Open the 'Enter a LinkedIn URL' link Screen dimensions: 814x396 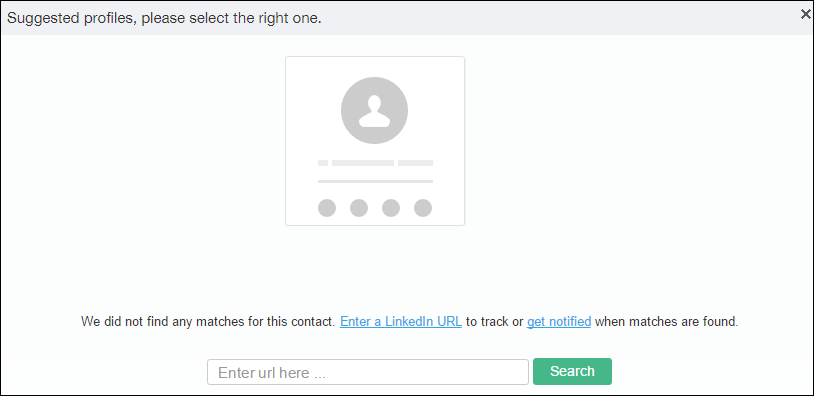[401, 321]
